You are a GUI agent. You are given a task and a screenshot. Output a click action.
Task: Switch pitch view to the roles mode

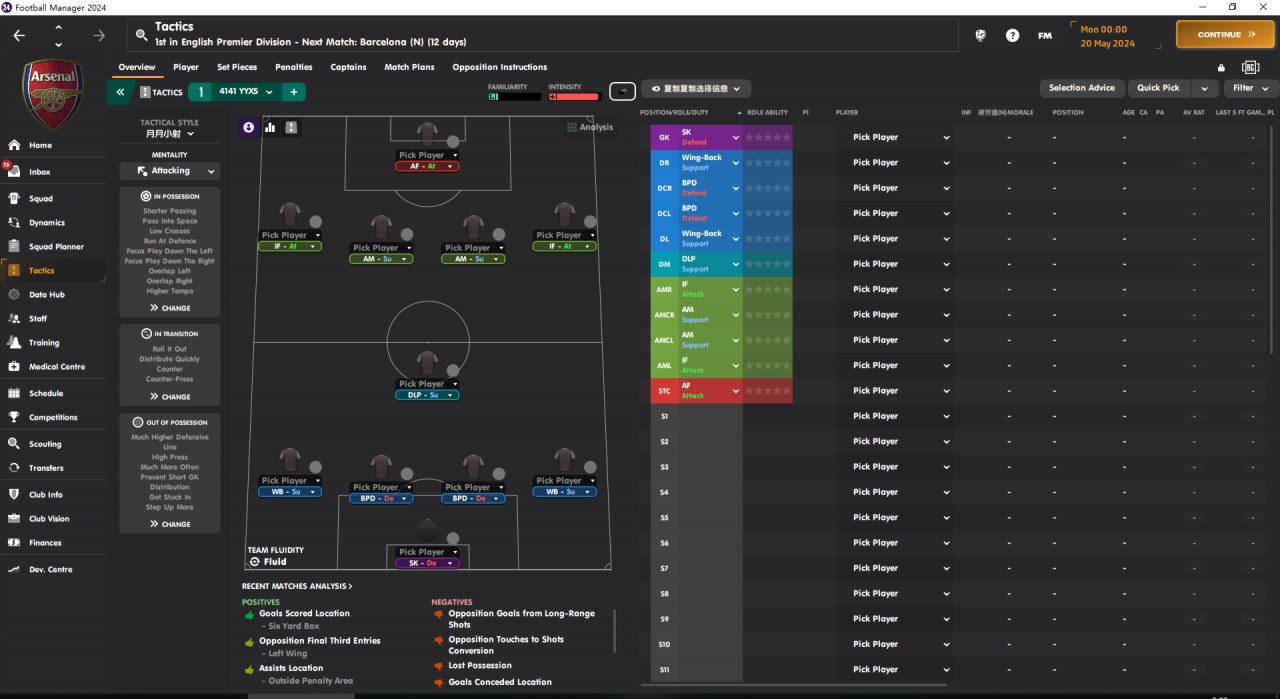tap(291, 127)
